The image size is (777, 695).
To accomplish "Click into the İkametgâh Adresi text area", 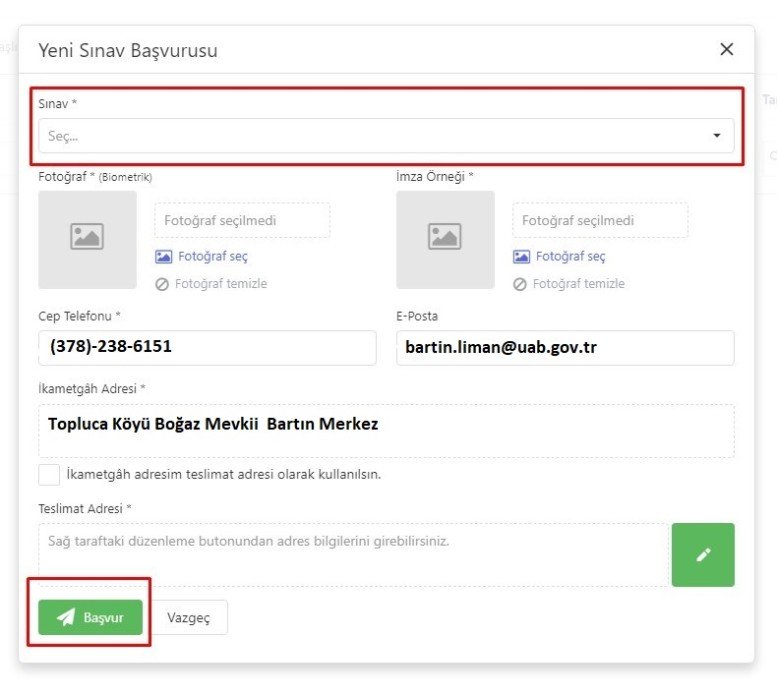I will (x=386, y=431).
